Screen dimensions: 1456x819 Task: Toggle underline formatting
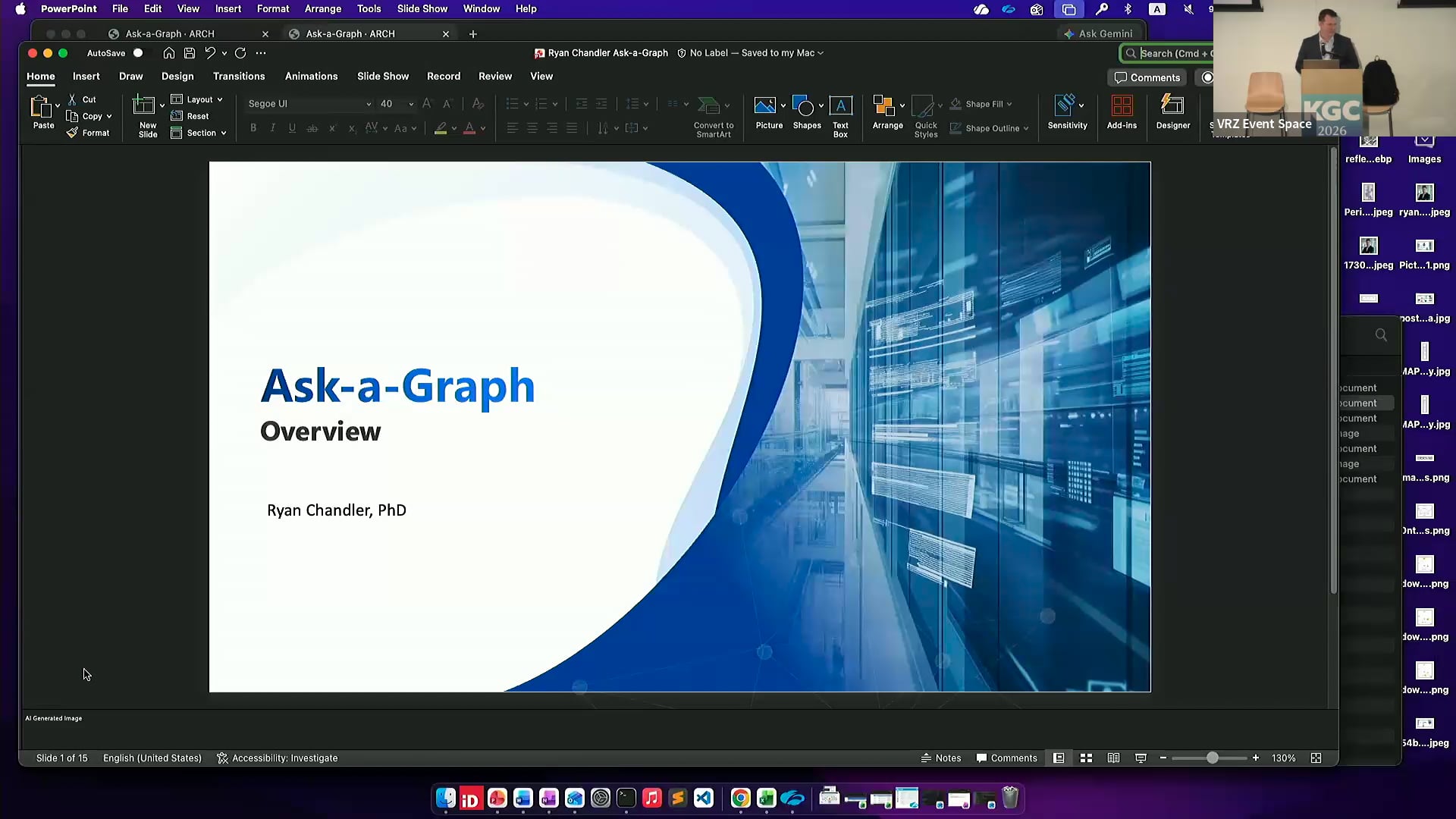pyautogui.click(x=292, y=128)
